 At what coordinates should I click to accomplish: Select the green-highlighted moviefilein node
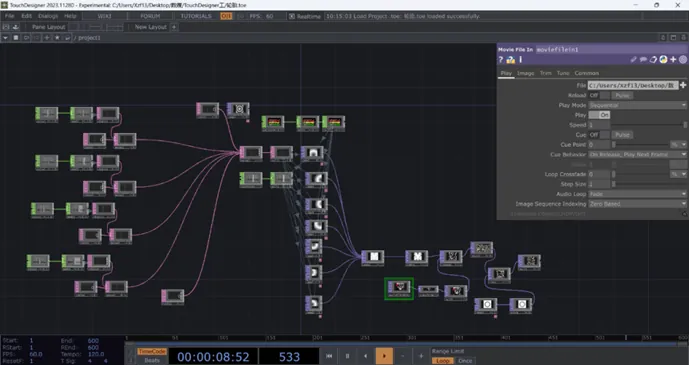(x=399, y=289)
